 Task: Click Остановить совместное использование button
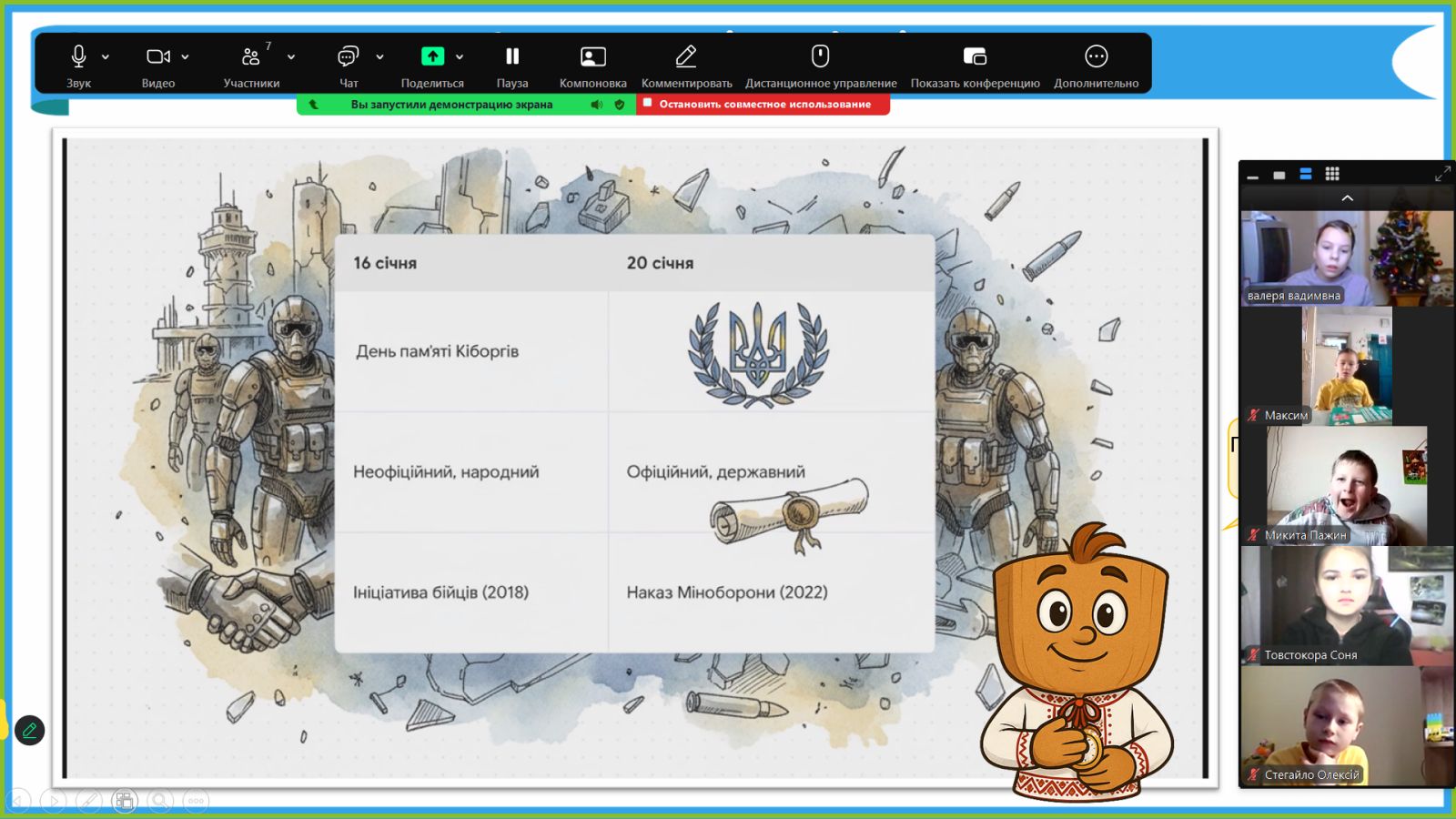pos(763,105)
